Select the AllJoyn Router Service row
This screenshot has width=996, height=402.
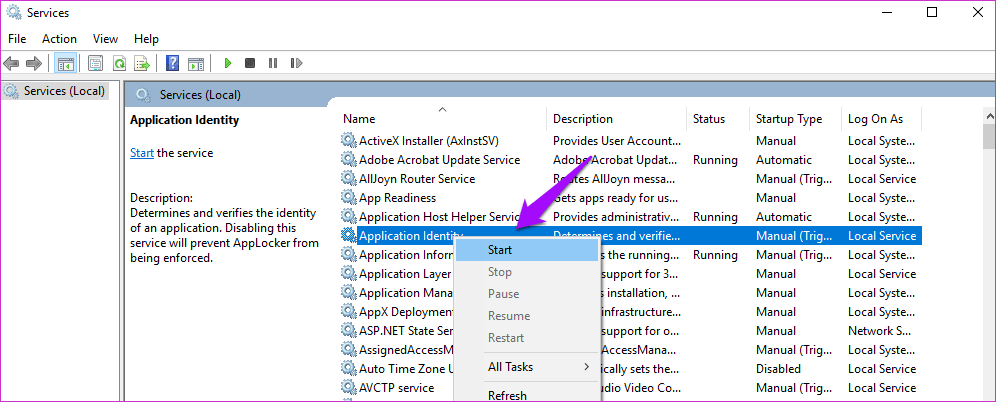pos(417,178)
